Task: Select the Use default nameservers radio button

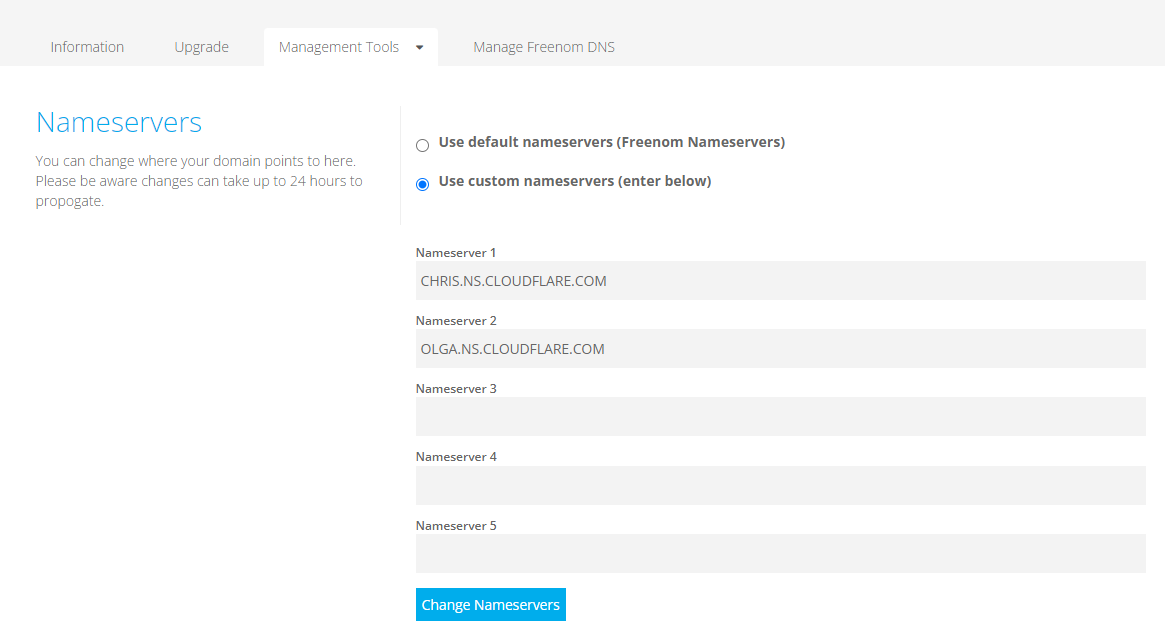Action: (422, 145)
